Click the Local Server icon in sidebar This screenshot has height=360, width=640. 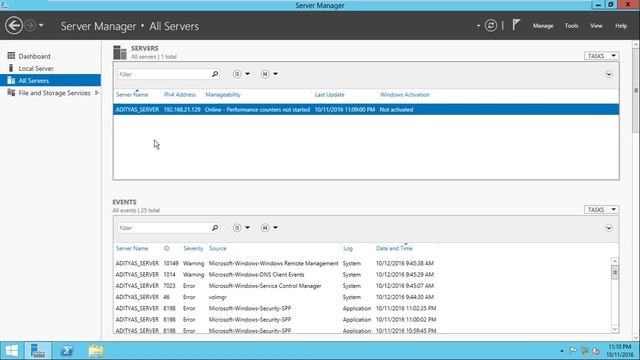11,68
